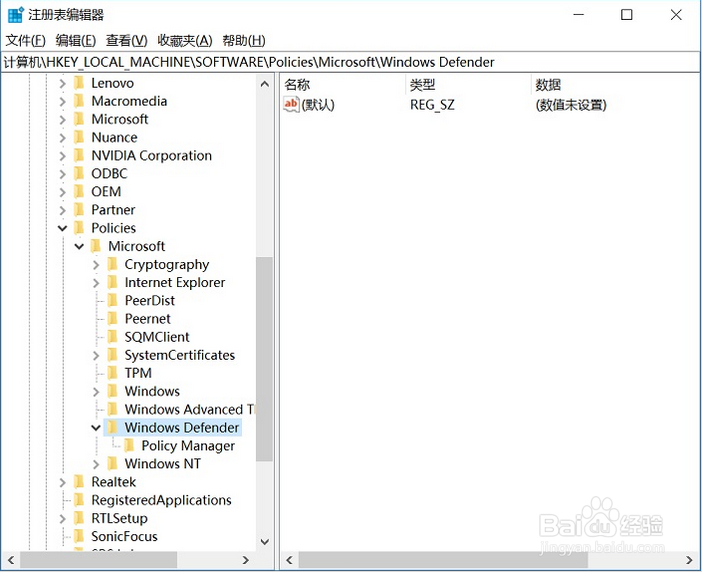Expand the Realtek key
This screenshot has height=572, width=703.
[x=62, y=482]
